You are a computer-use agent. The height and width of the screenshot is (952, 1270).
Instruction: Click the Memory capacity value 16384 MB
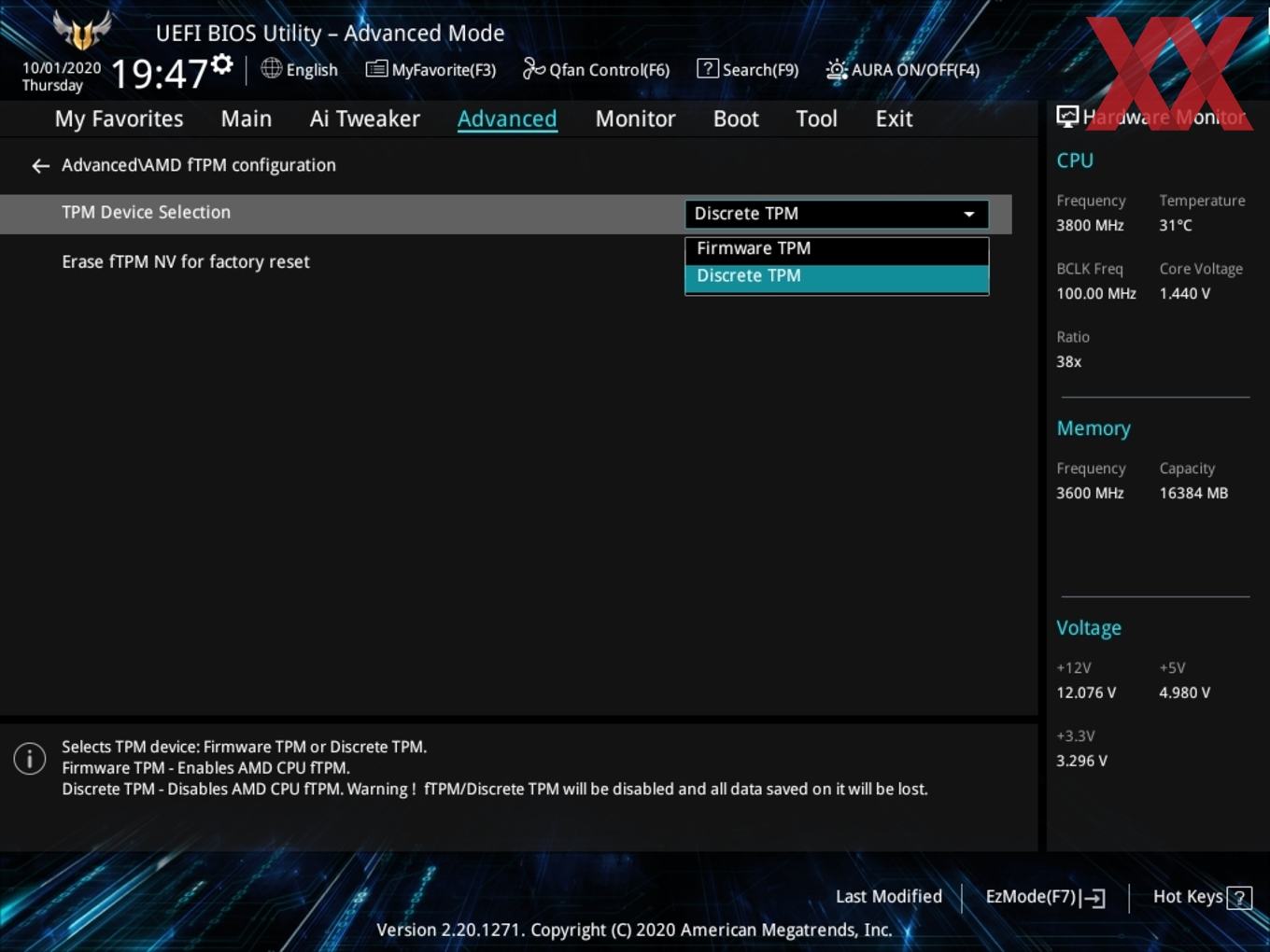tap(1193, 494)
